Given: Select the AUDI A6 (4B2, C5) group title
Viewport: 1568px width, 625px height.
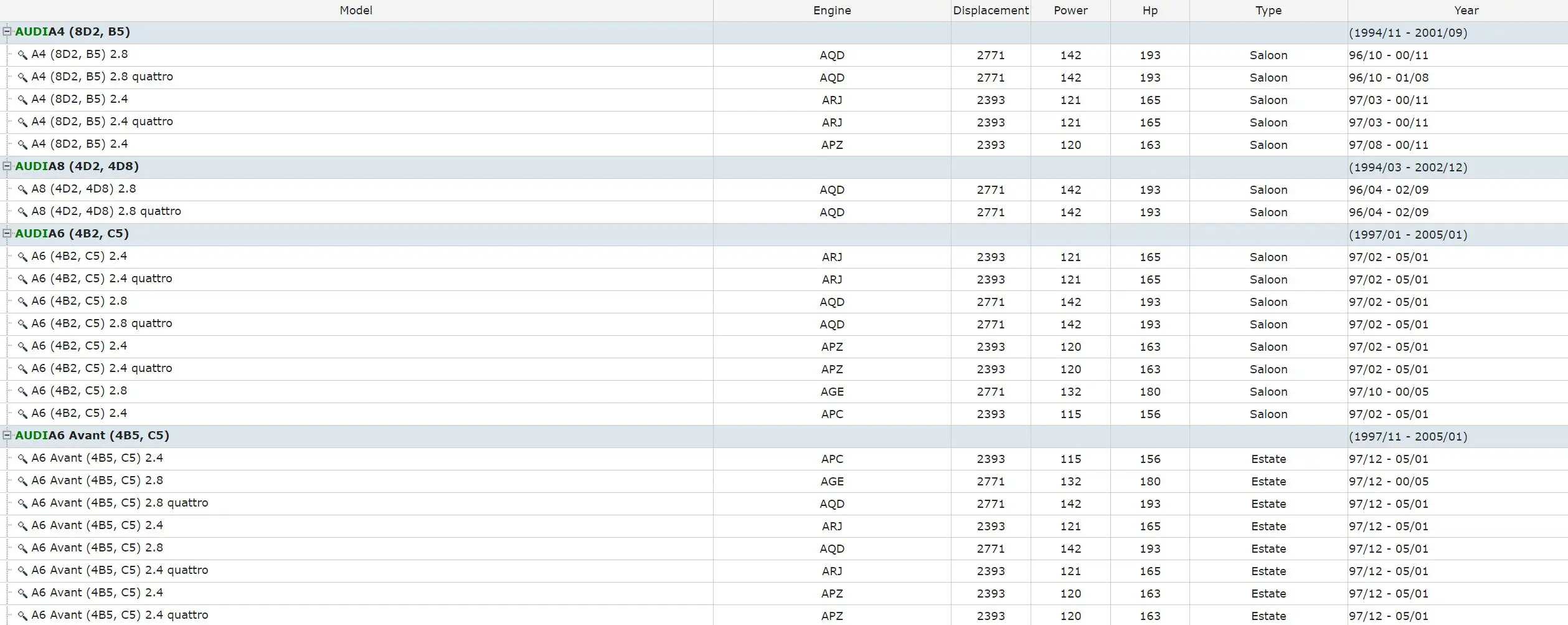Looking at the screenshot, I should [72, 234].
